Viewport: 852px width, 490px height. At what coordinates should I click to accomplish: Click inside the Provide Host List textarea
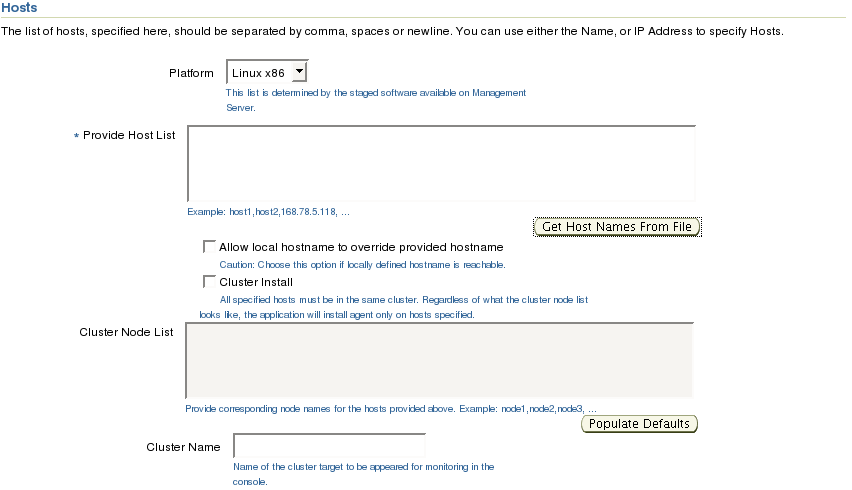pos(441,164)
